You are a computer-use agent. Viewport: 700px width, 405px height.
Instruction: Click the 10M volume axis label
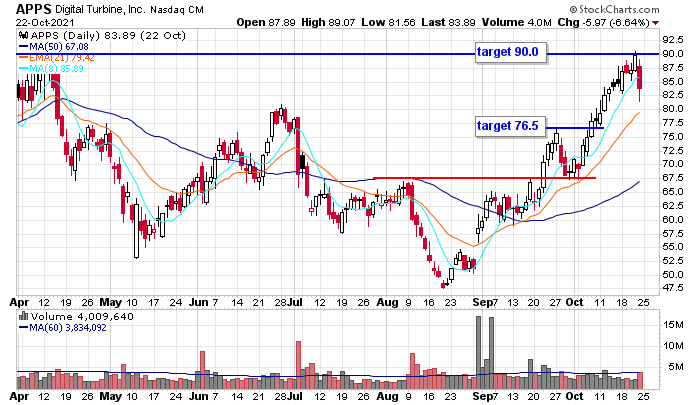673,346
